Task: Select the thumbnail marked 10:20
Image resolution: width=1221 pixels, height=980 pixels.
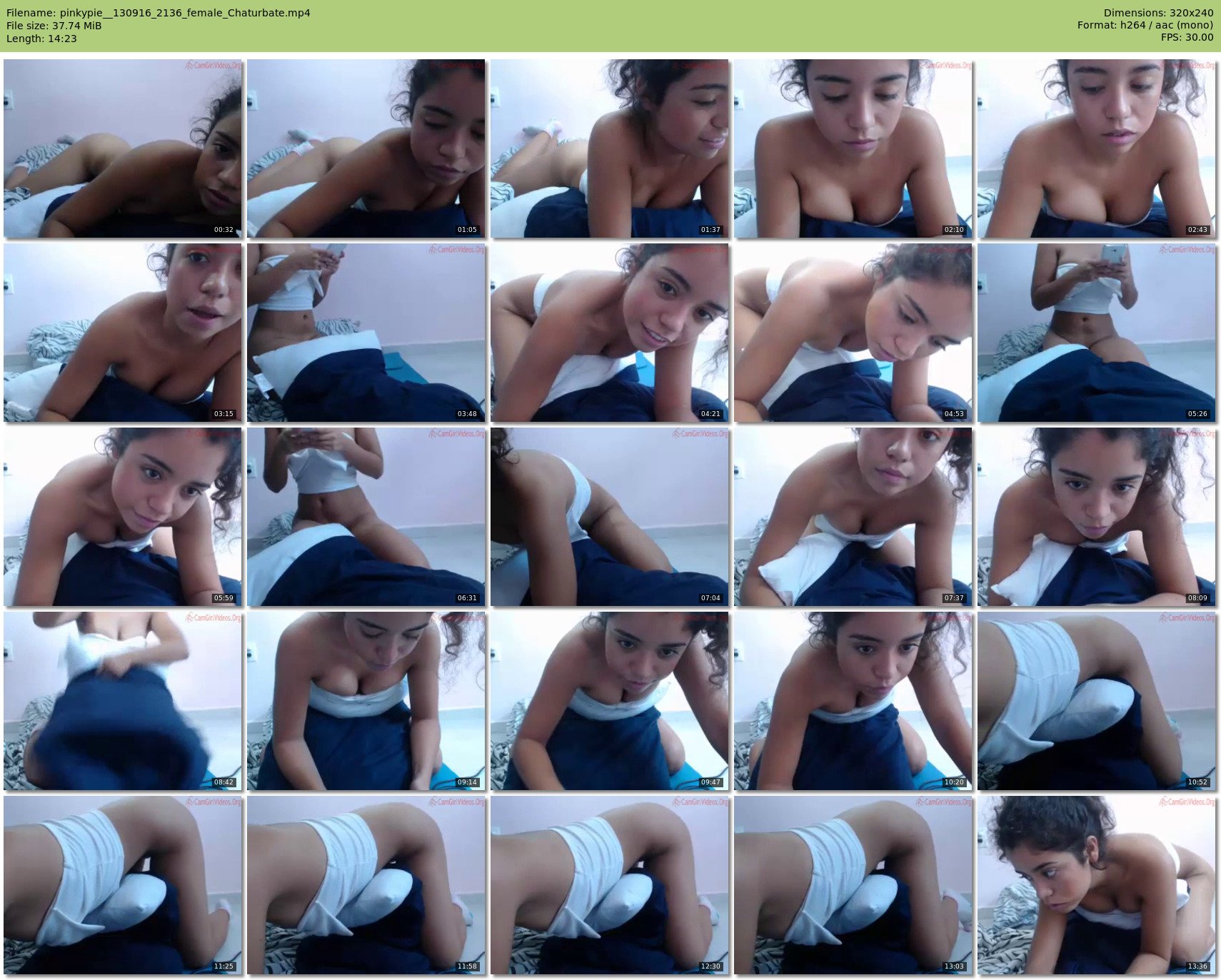Action: (x=853, y=701)
